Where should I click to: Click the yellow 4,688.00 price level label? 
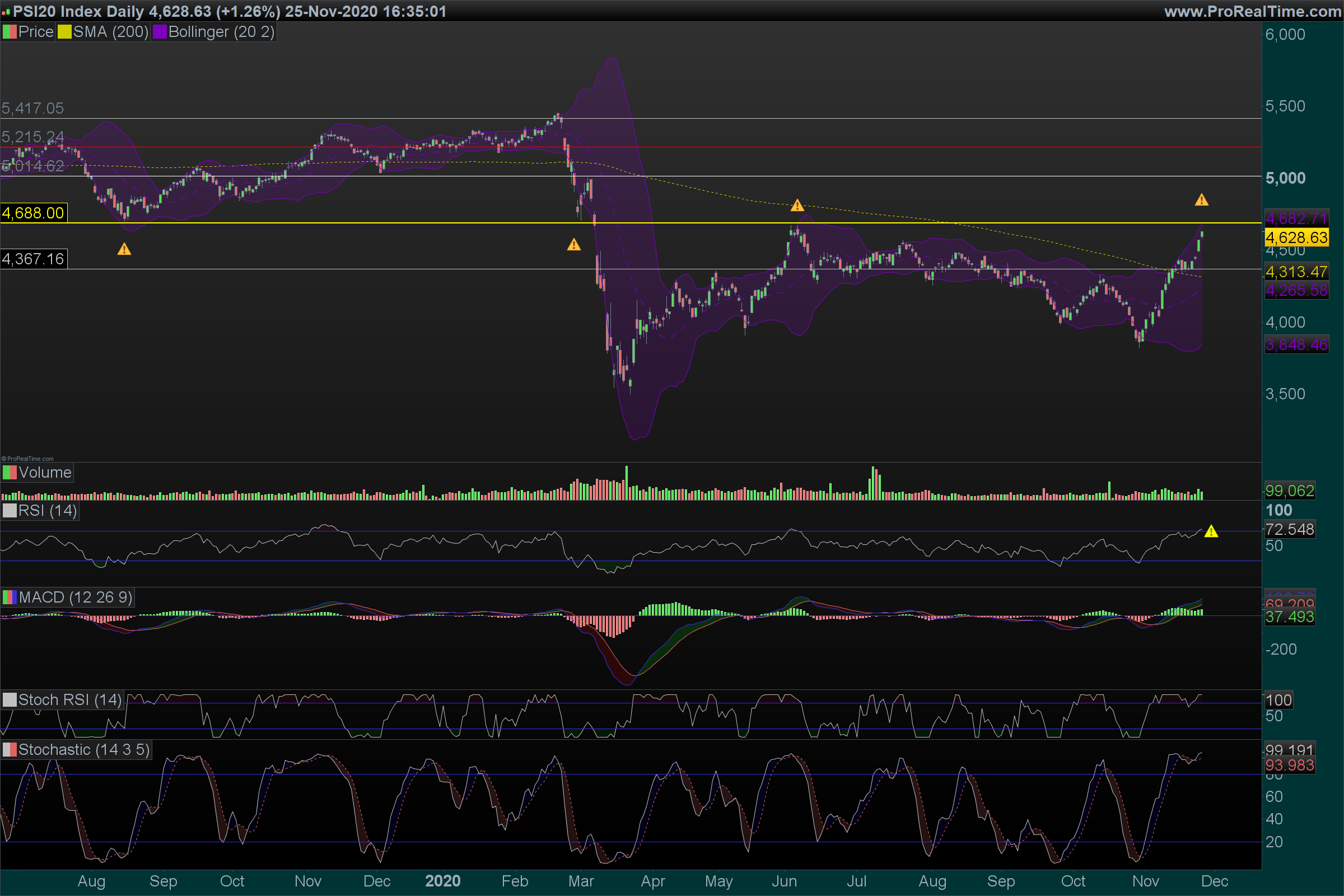(33, 213)
